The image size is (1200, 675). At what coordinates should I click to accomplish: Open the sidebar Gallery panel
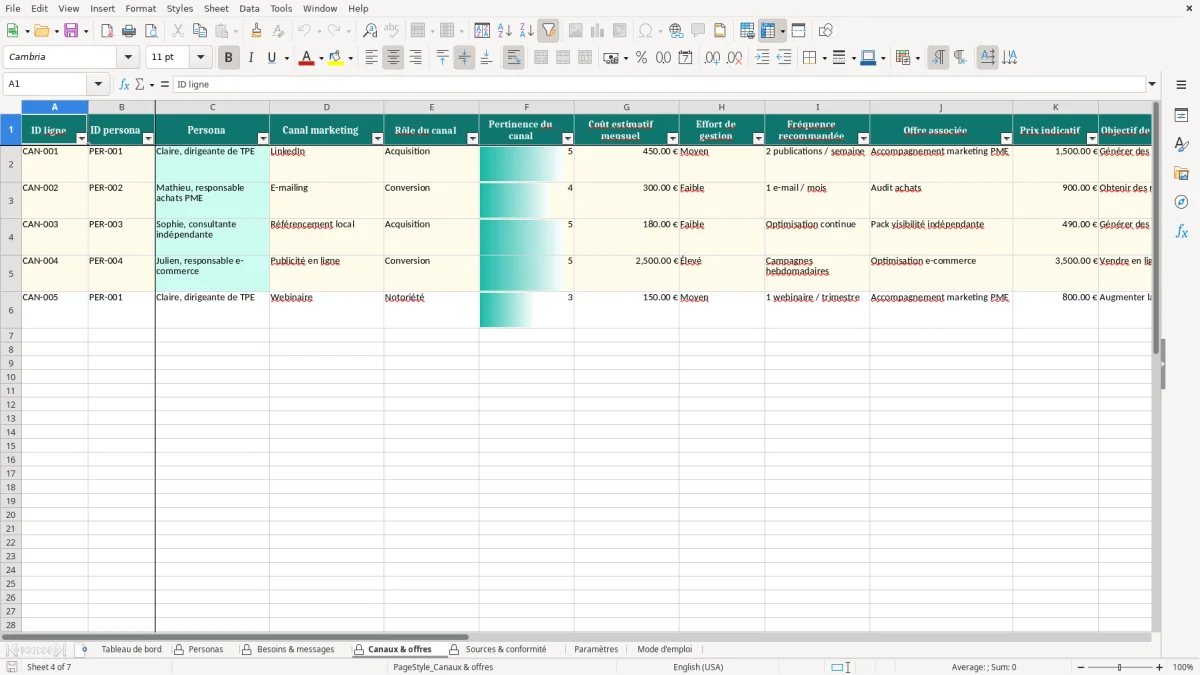pyautogui.click(x=1181, y=173)
